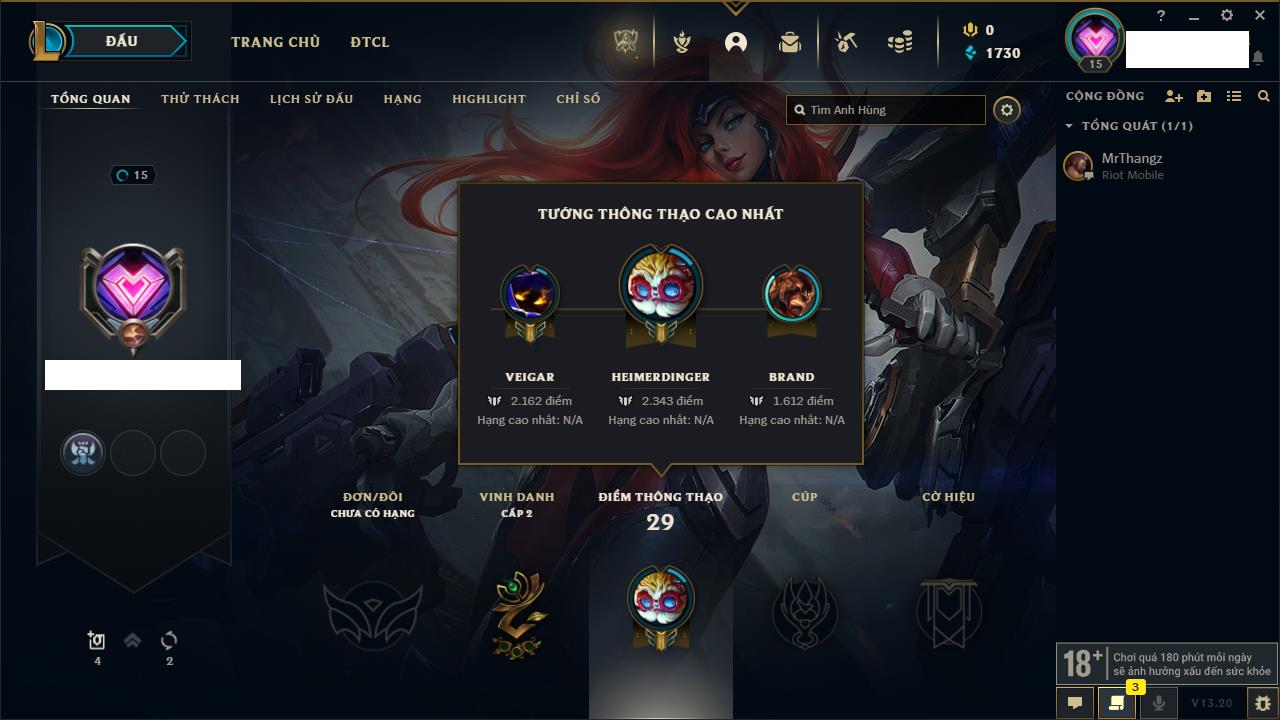
Task: Open the chat bubble icon
Action: tap(1075, 703)
